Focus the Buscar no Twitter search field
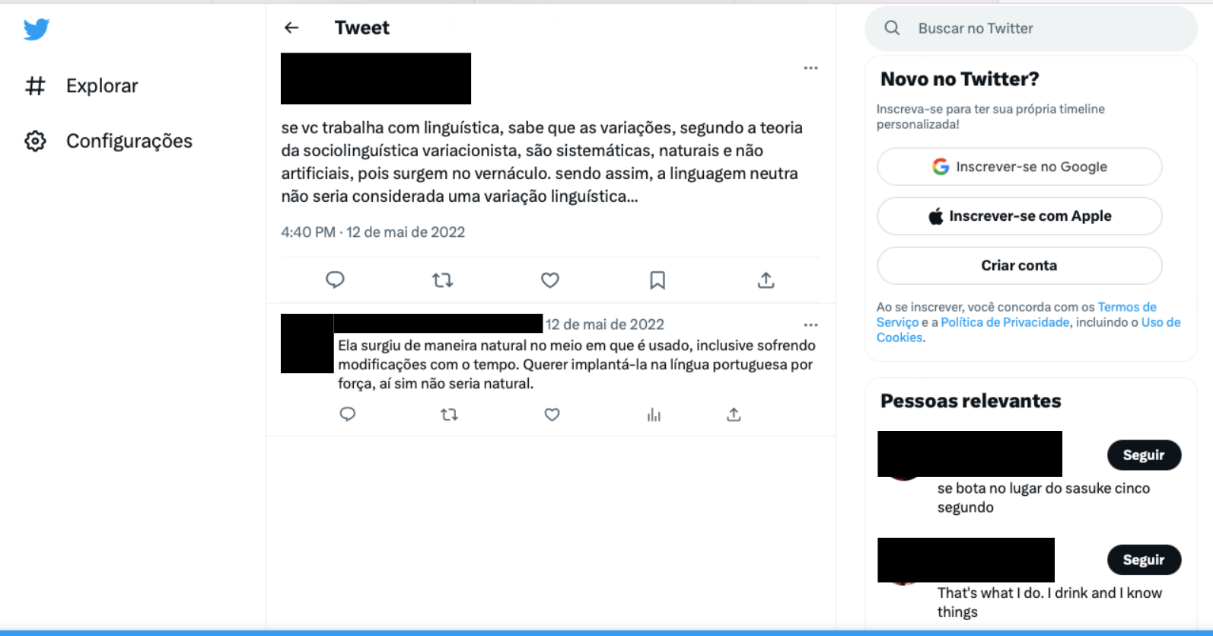The height and width of the screenshot is (636, 1213). pos(1031,29)
